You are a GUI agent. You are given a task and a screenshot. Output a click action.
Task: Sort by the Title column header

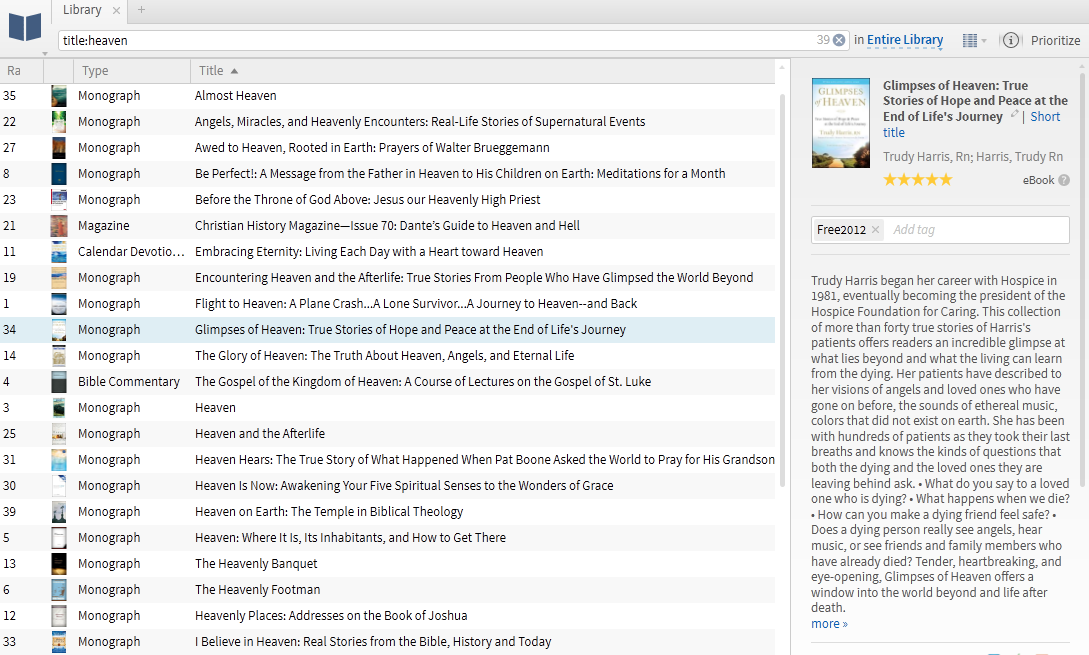(x=483, y=71)
